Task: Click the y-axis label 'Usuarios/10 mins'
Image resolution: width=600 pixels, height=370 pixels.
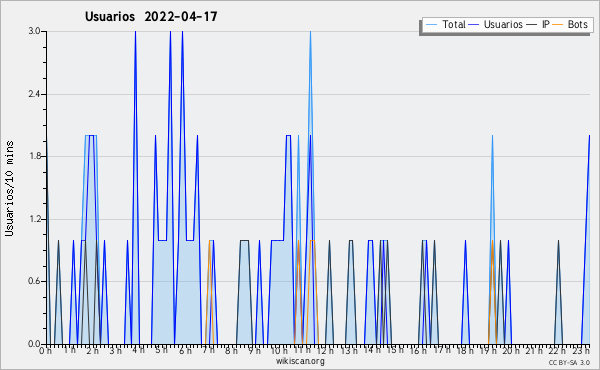Action: tap(9, 188)
